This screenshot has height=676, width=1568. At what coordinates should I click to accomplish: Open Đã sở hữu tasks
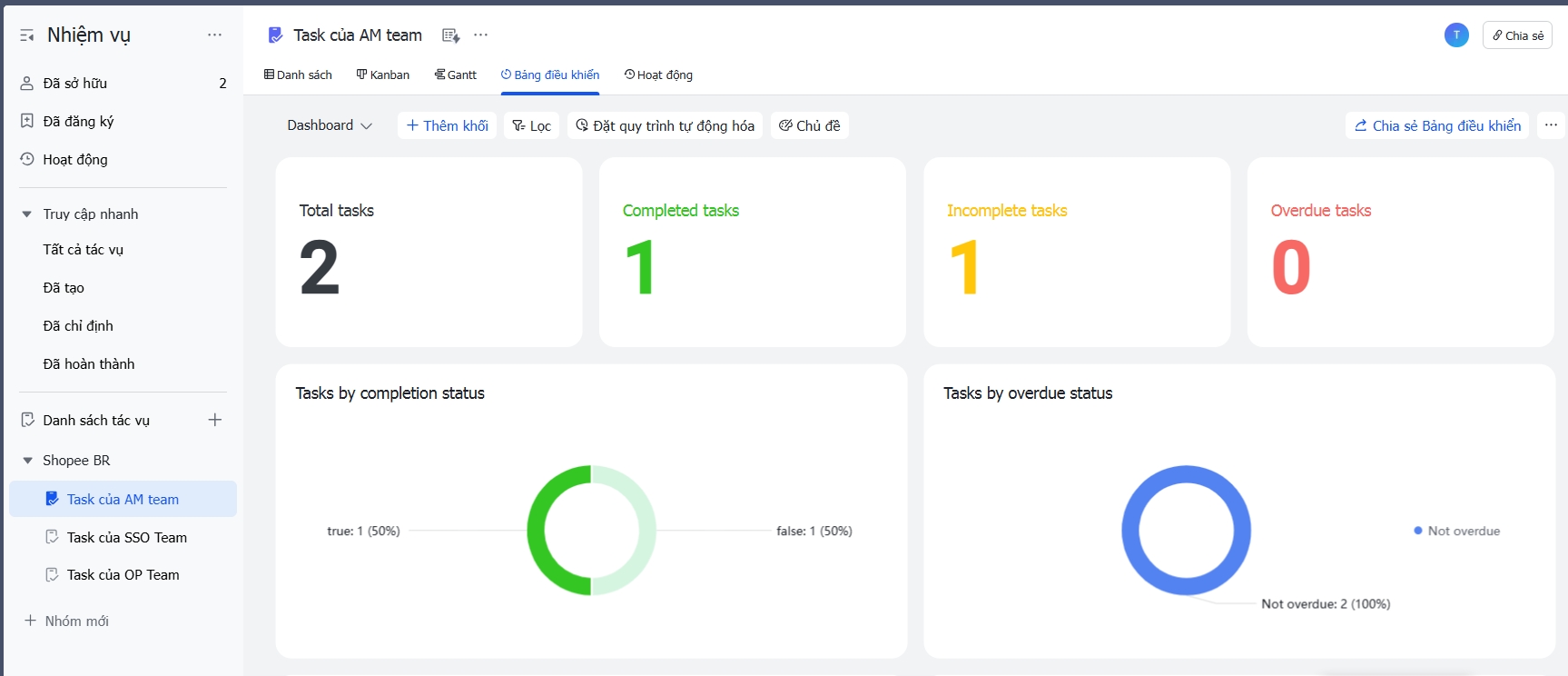pyautogui.click(x=123, y=83)
